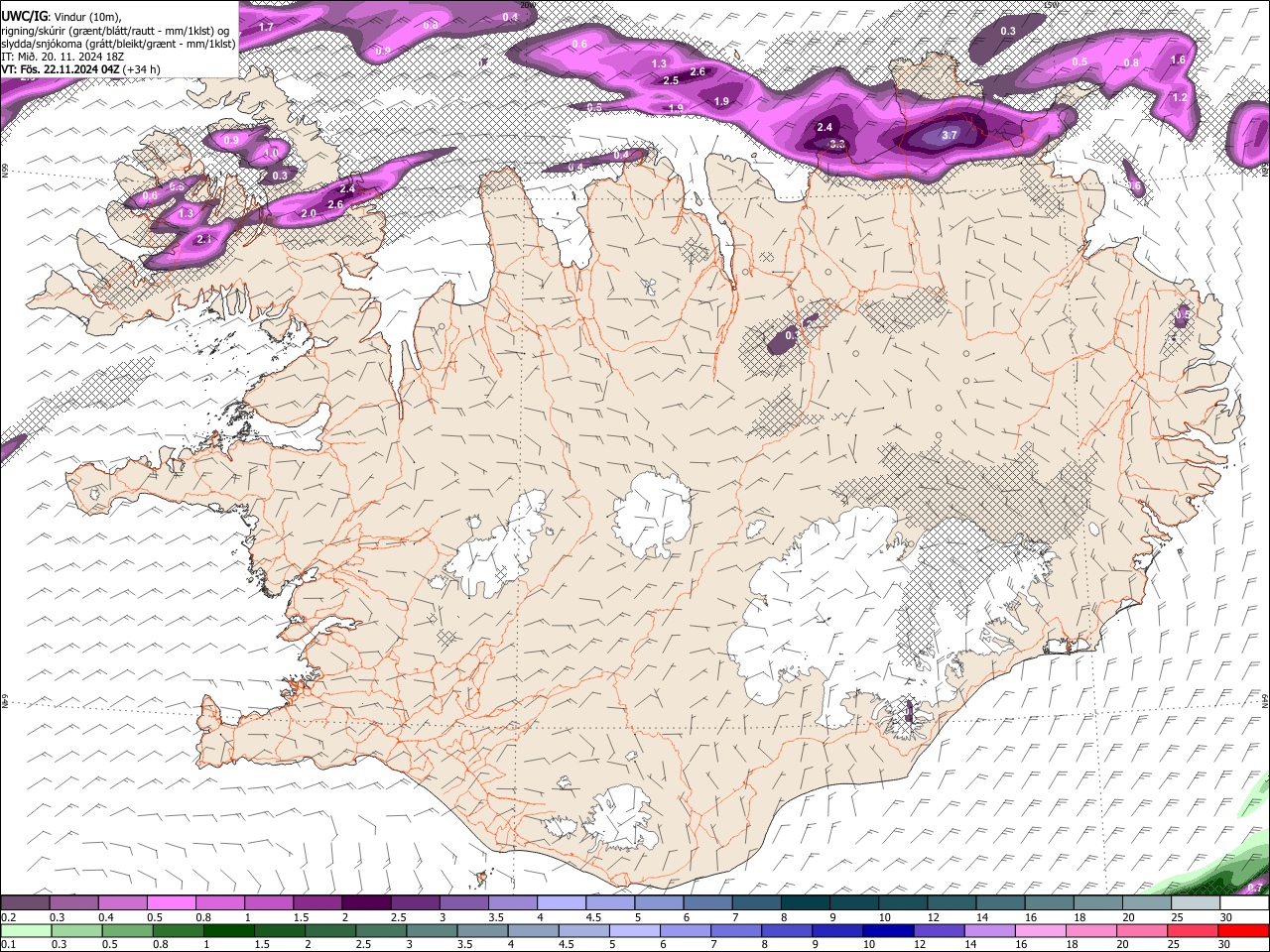Click the '30' label in the purple legend row

[x=1226, y=917]
